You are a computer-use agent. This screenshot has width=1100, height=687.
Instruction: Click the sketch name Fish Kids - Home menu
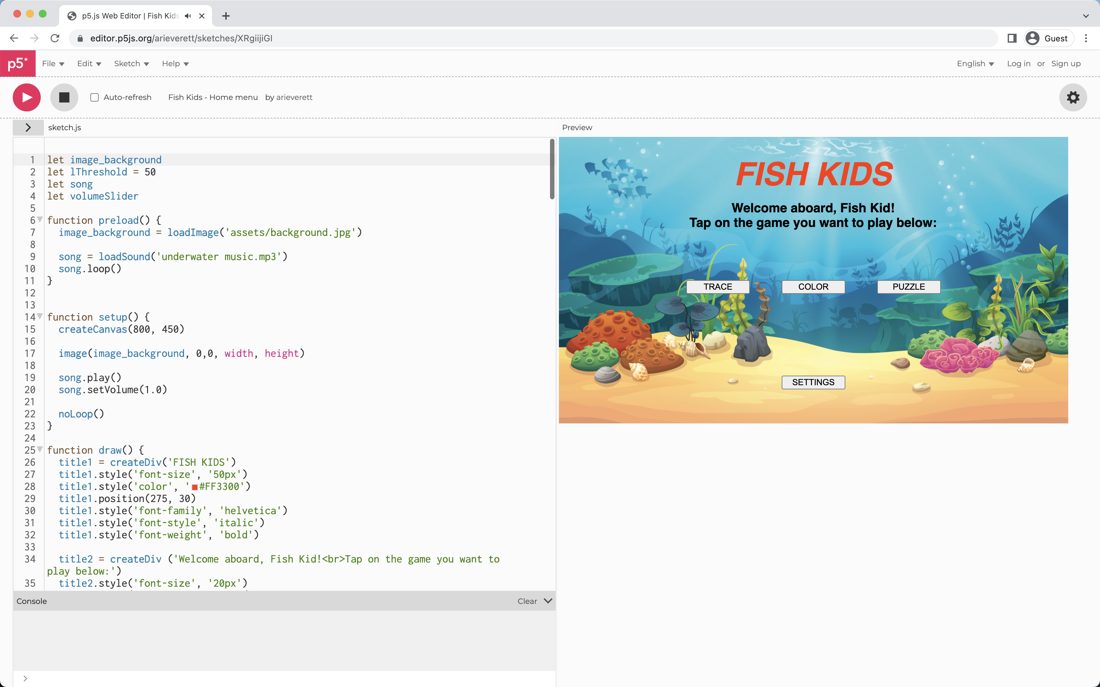213,98
